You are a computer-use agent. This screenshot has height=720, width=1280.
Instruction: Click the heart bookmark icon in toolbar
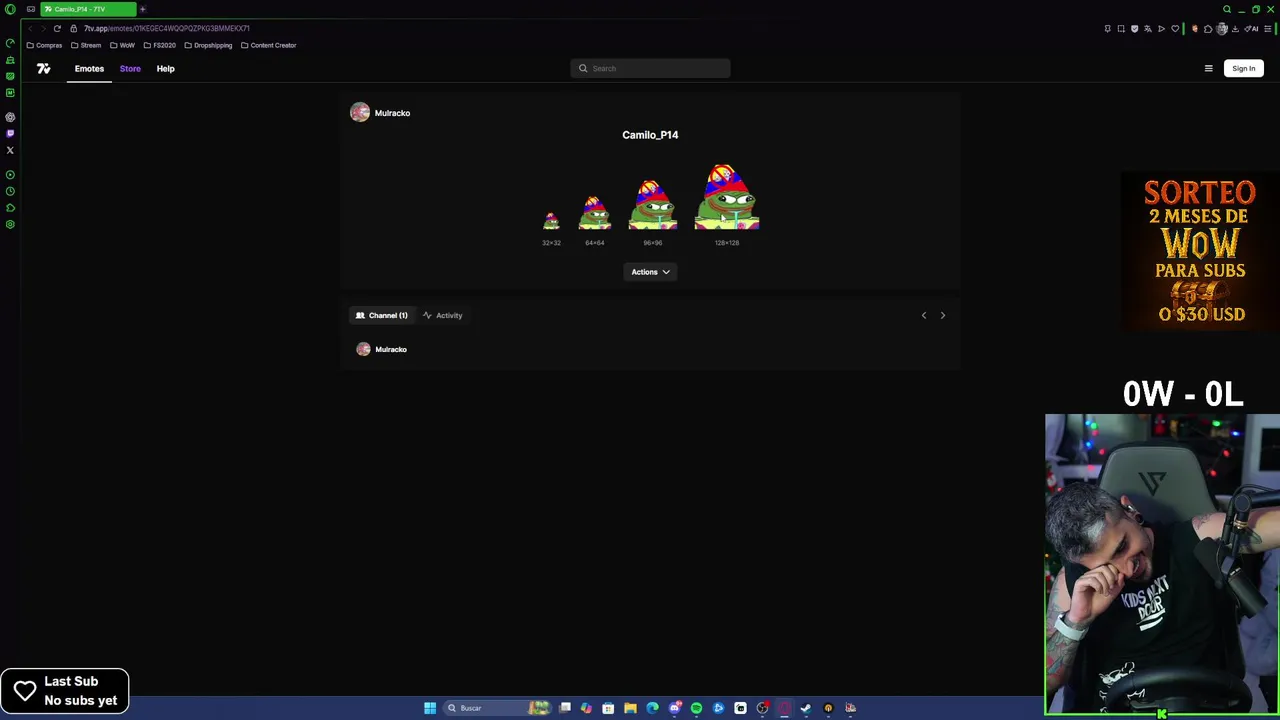click(1175, 28)
